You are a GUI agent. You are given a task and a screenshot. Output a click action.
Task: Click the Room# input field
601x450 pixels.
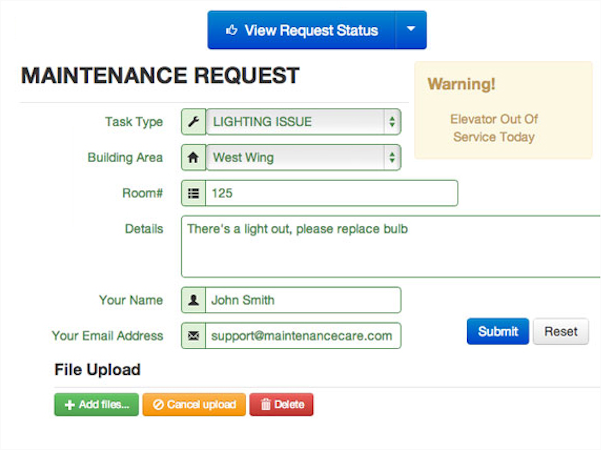click(331, 193)
